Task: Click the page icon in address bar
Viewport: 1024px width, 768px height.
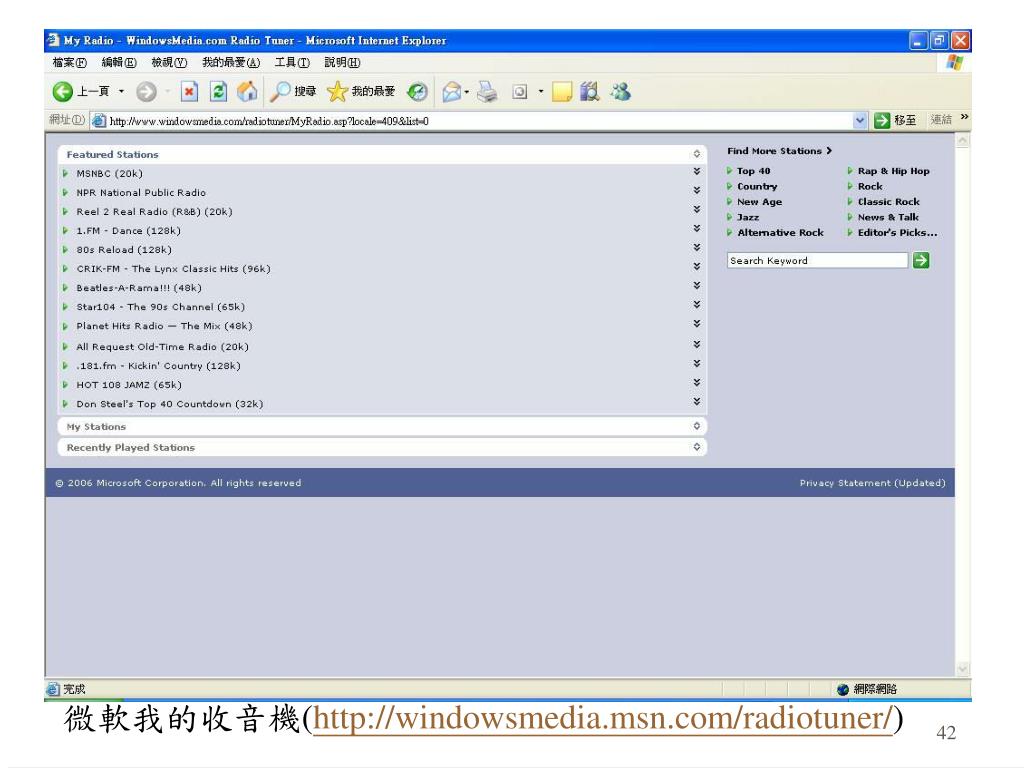Action: click(x=99, y=121)
